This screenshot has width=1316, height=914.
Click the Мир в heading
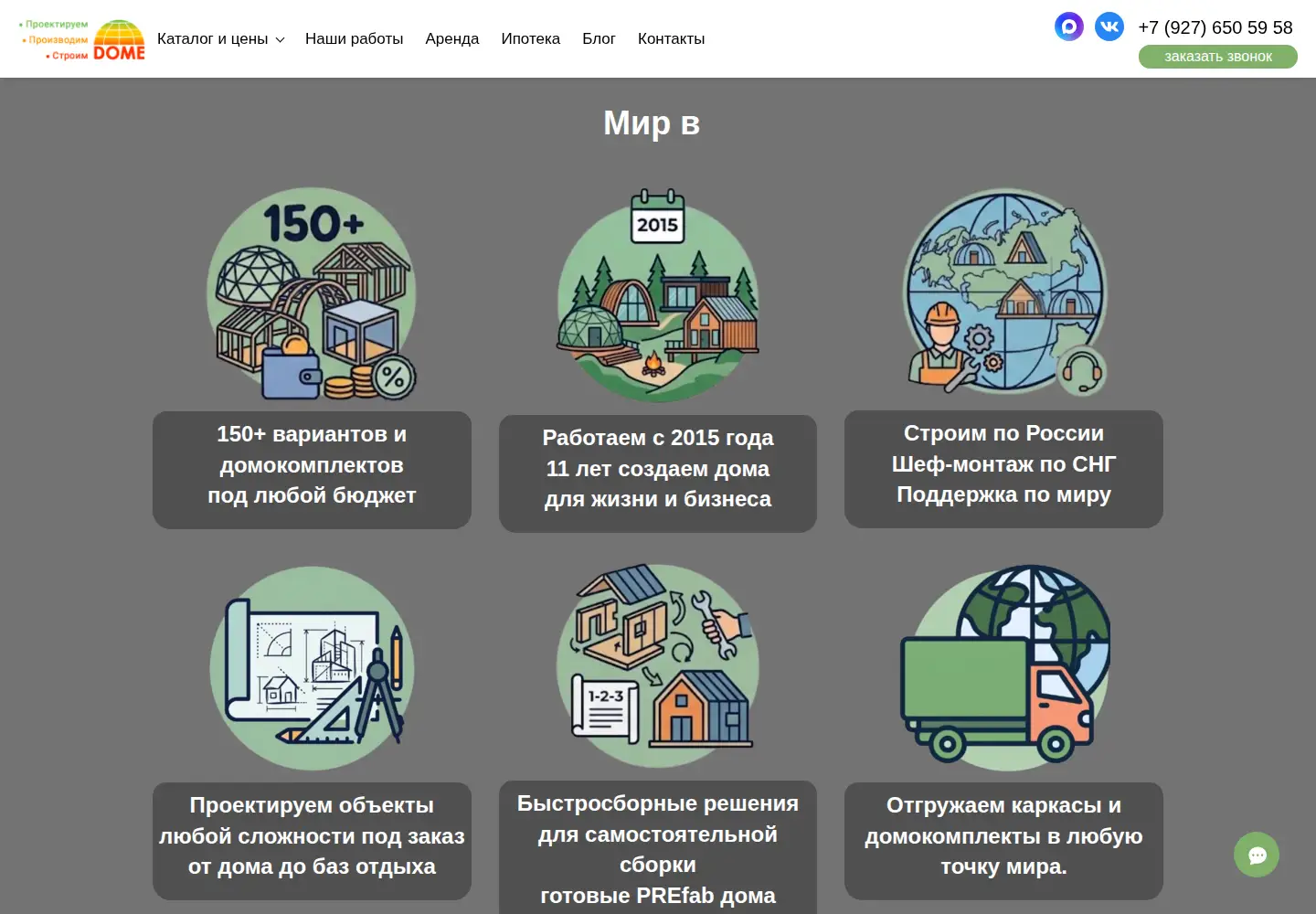[x=652, y=122]
